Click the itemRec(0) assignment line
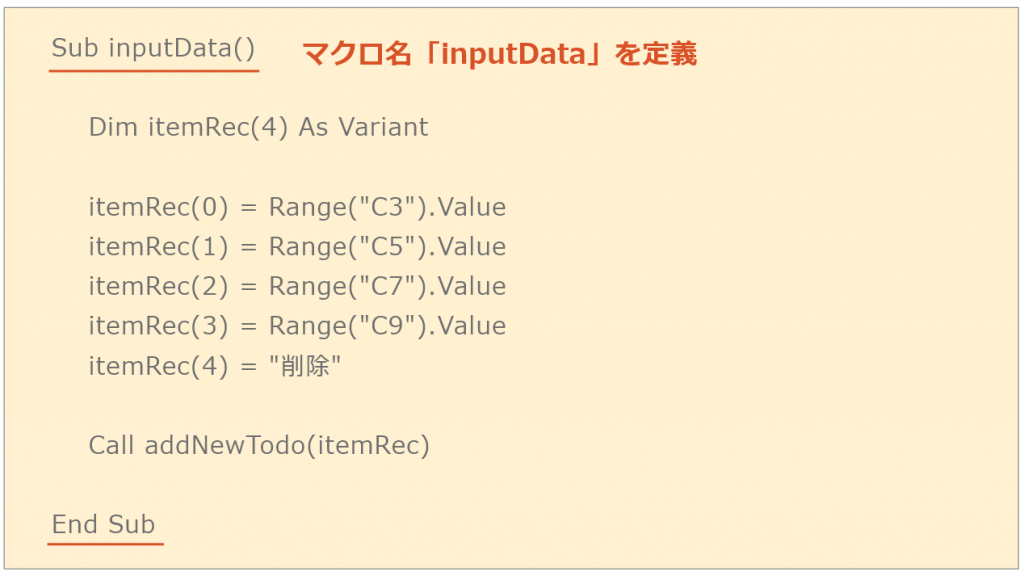Image resolution: width=1024 pixels, height=580 pixels. tap(297, 207)
